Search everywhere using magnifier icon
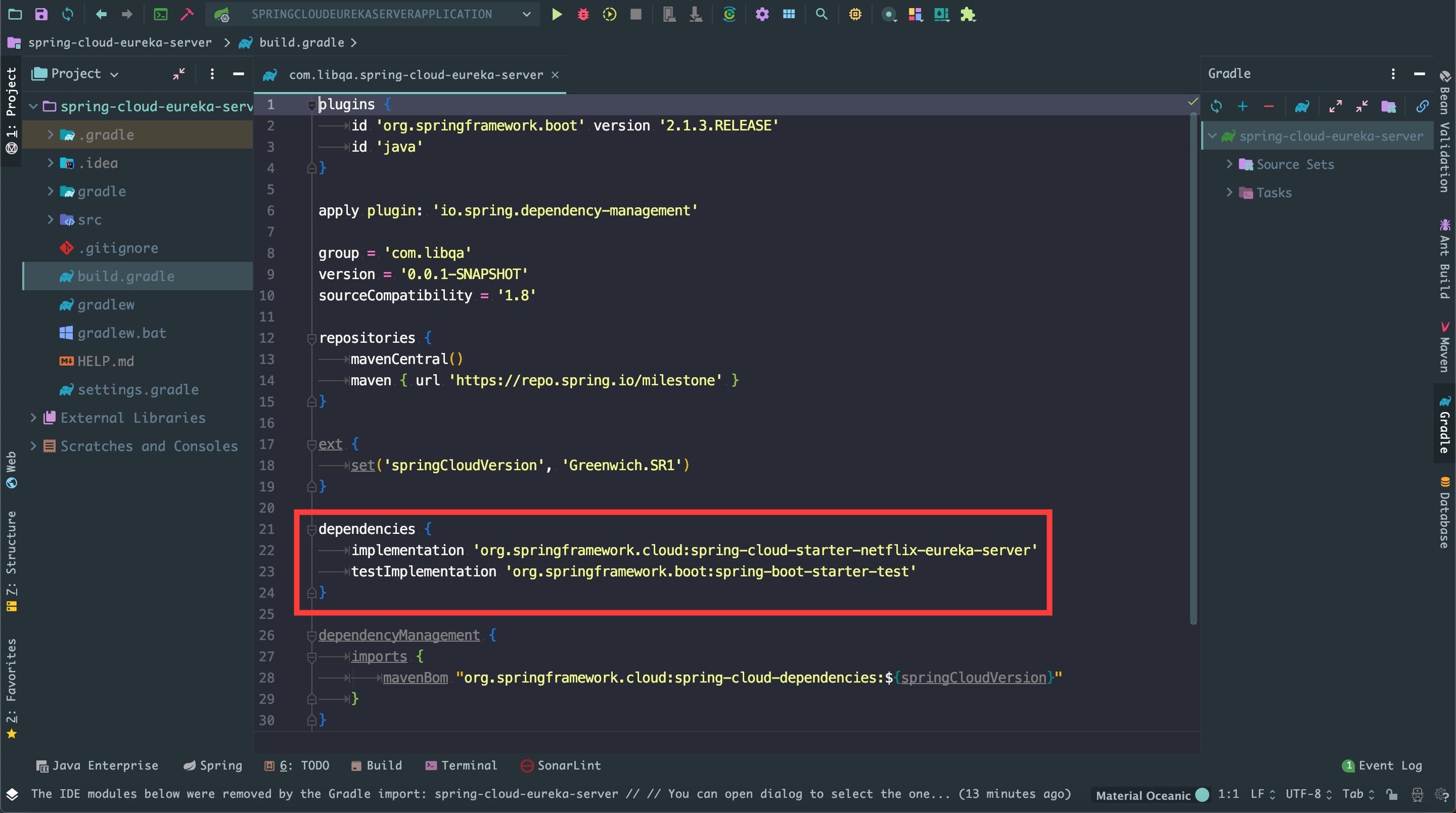The image size is (1456, 813). tap(822, 14)
